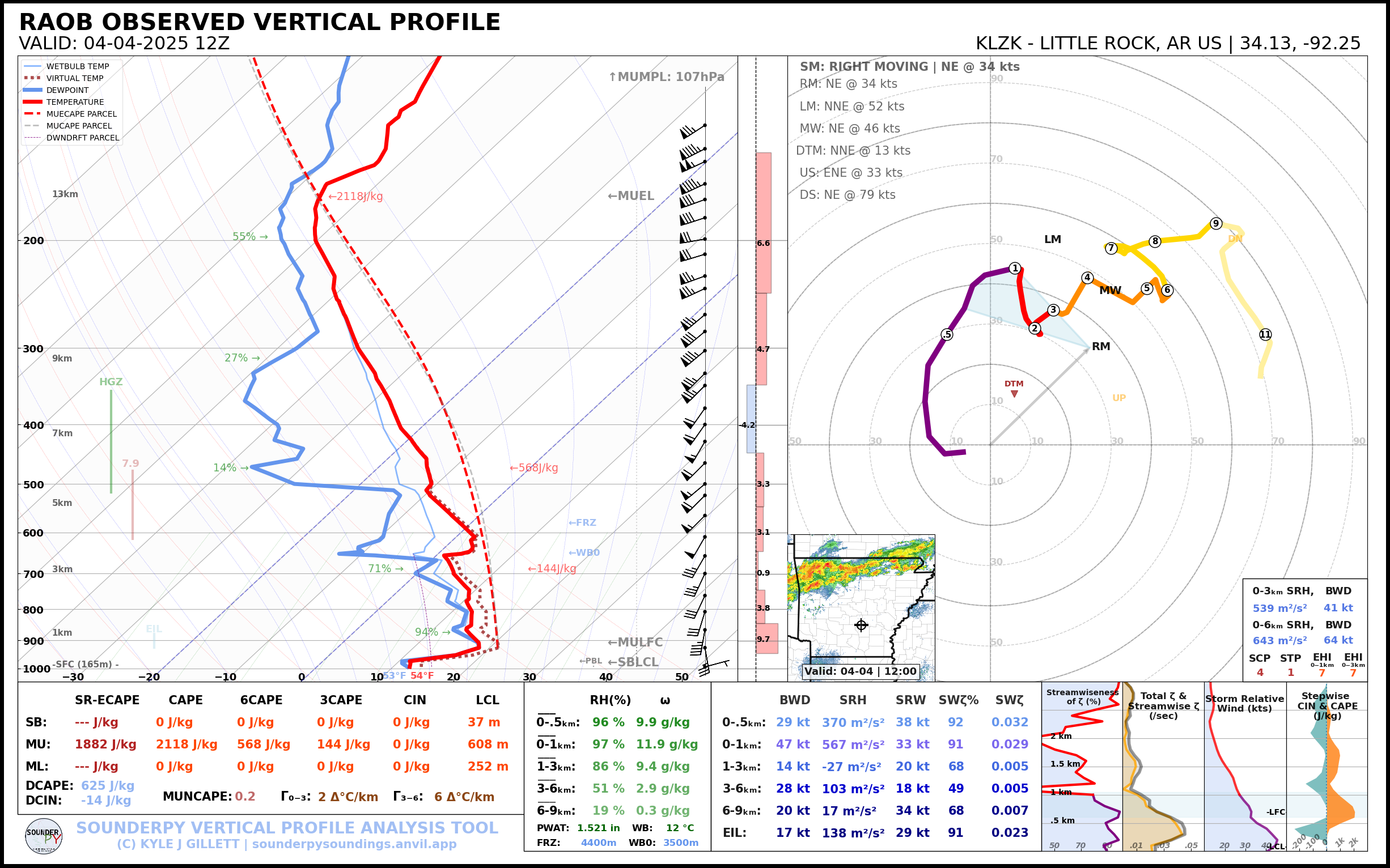Click hodograph height marker 4

1087,277
